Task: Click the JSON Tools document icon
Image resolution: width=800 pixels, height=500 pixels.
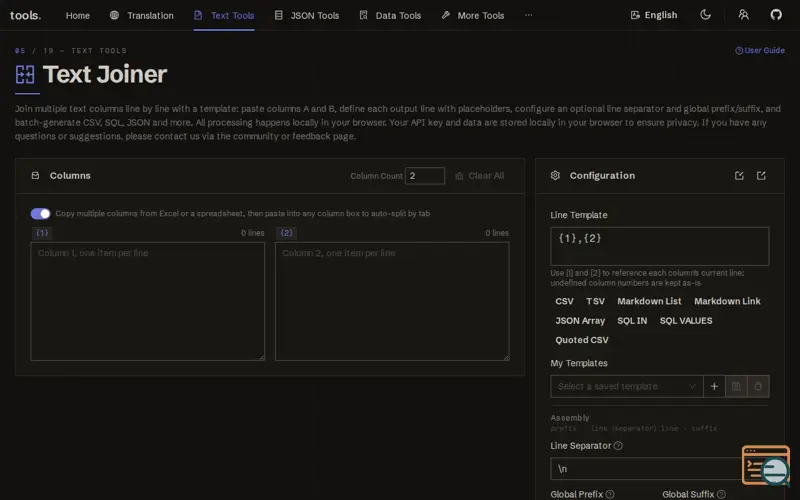Action: (x=279, y=15)
